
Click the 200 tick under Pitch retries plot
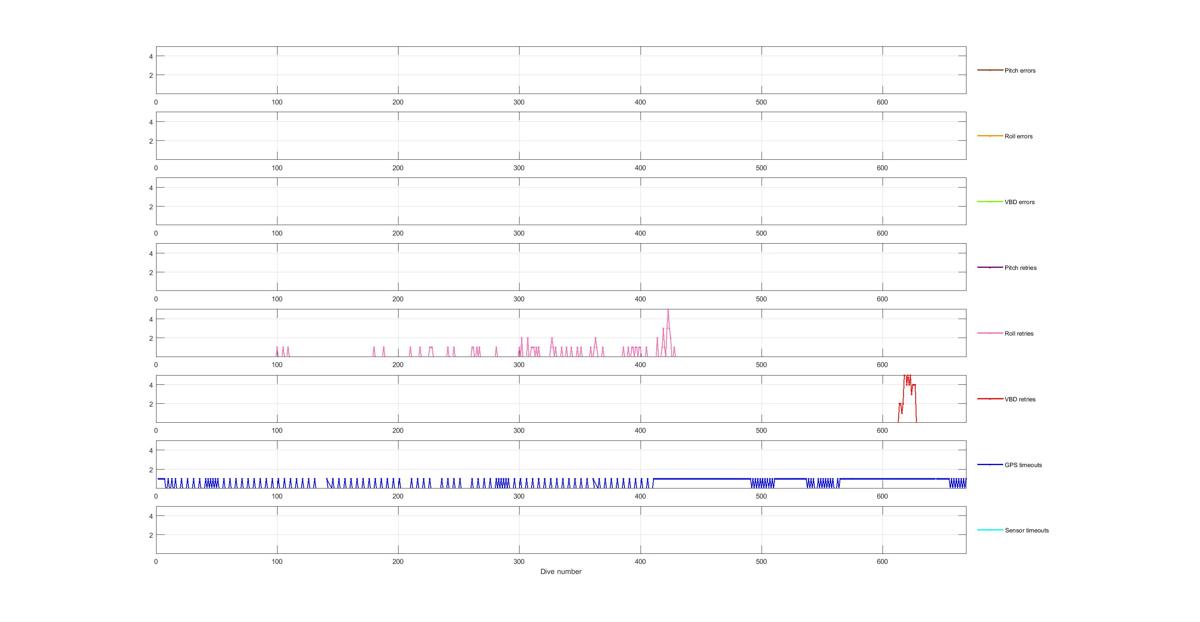coord(398,298)
